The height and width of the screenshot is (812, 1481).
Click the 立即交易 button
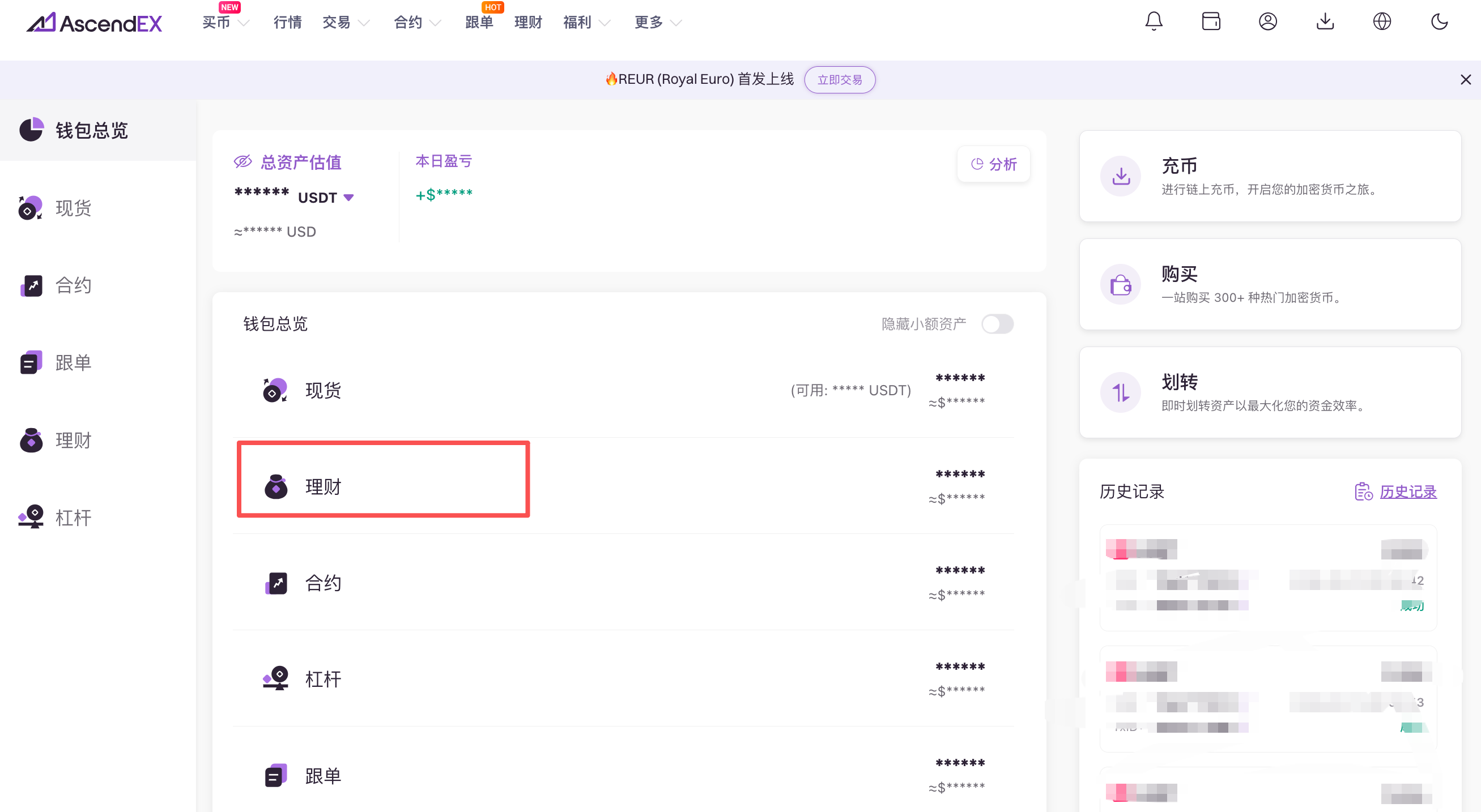839,80
